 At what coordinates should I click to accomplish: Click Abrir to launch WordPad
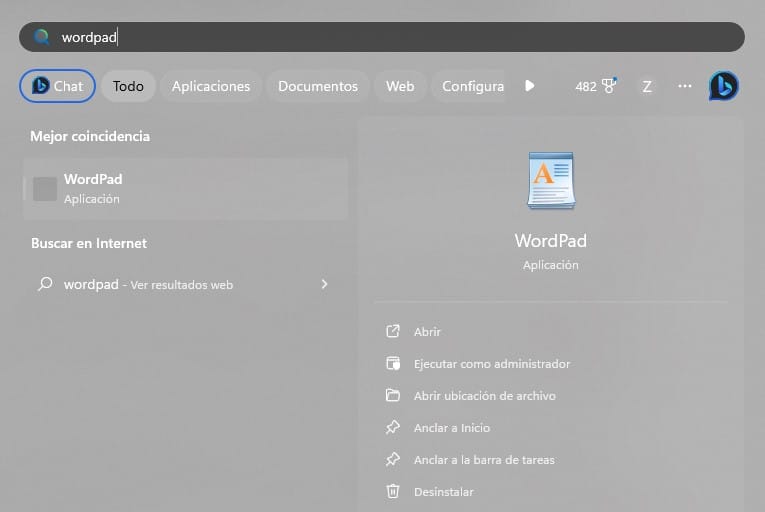427,331
